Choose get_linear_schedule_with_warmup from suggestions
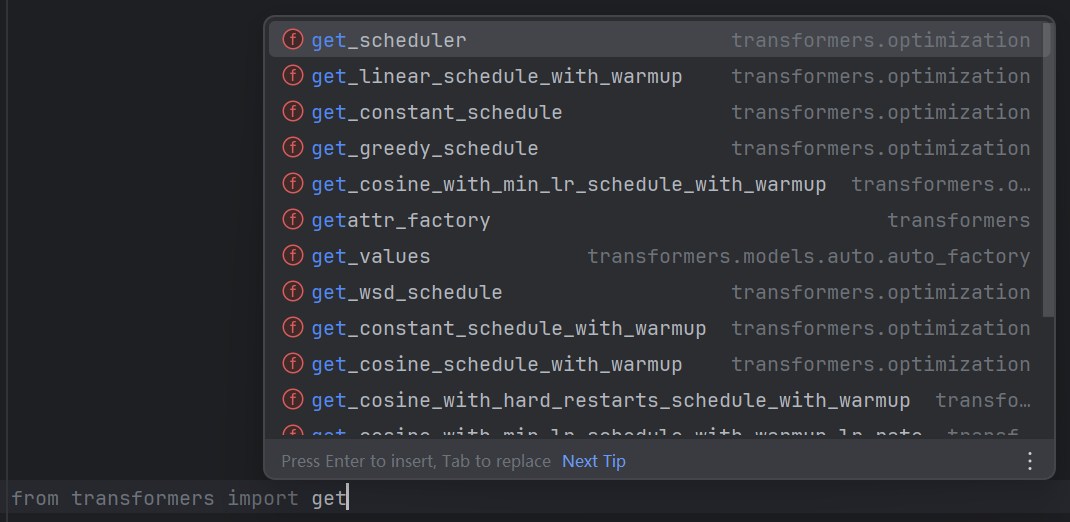Viewport: 1070px width, 522px height. [x=655, y=76]
